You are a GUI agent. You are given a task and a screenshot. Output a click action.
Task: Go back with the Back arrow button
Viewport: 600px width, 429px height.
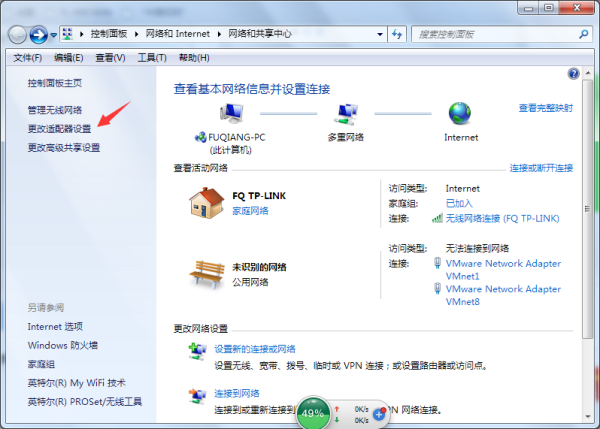pos(17,35)
